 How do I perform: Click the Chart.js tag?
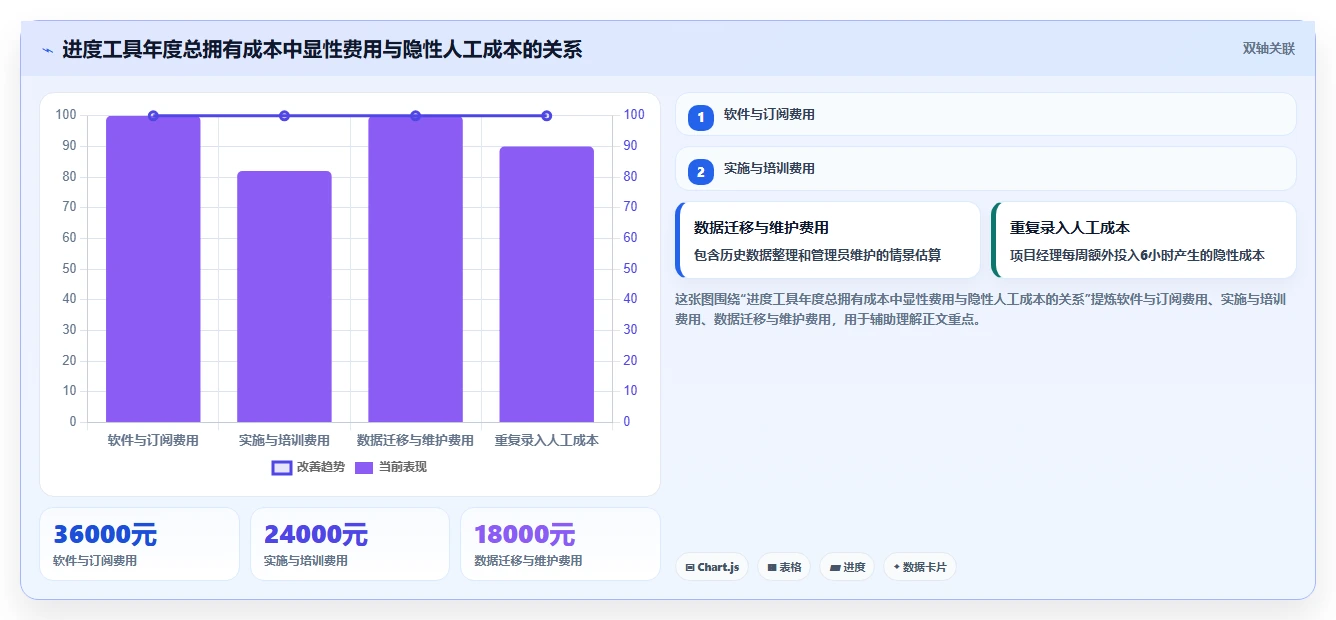click(x=712, y=567)
